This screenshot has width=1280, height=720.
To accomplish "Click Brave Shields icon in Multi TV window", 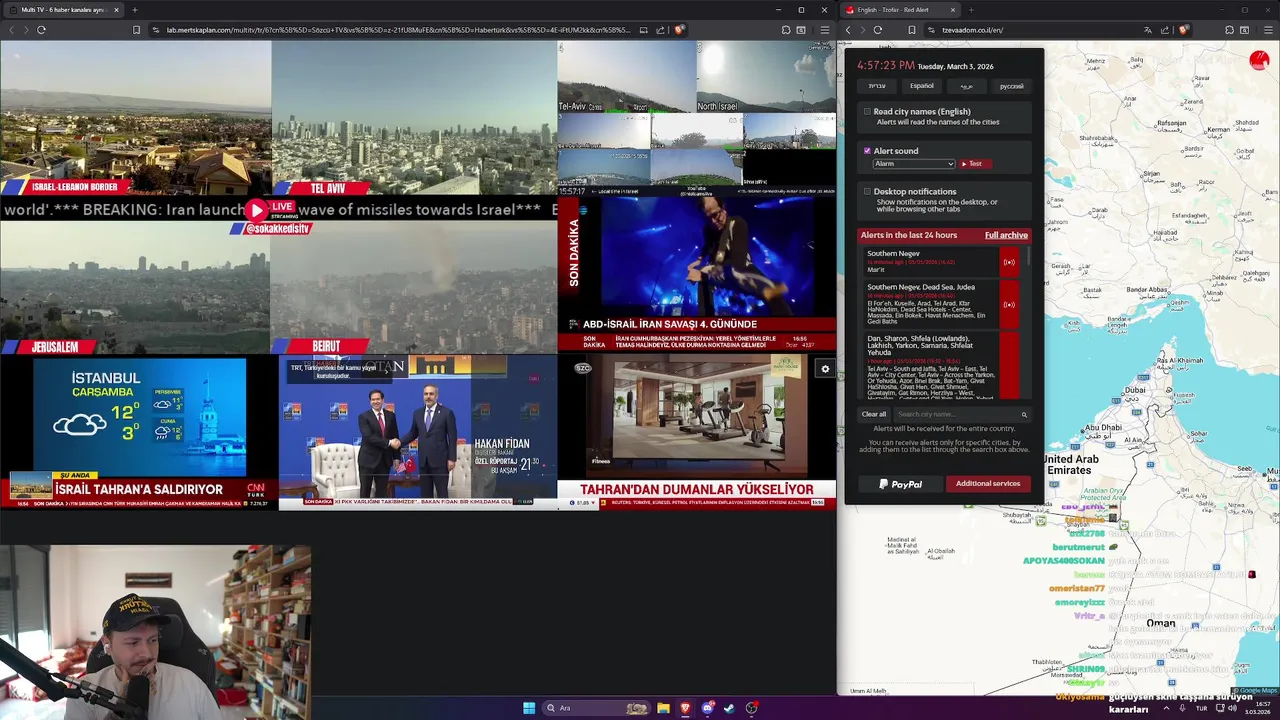I will pos(679,30).
